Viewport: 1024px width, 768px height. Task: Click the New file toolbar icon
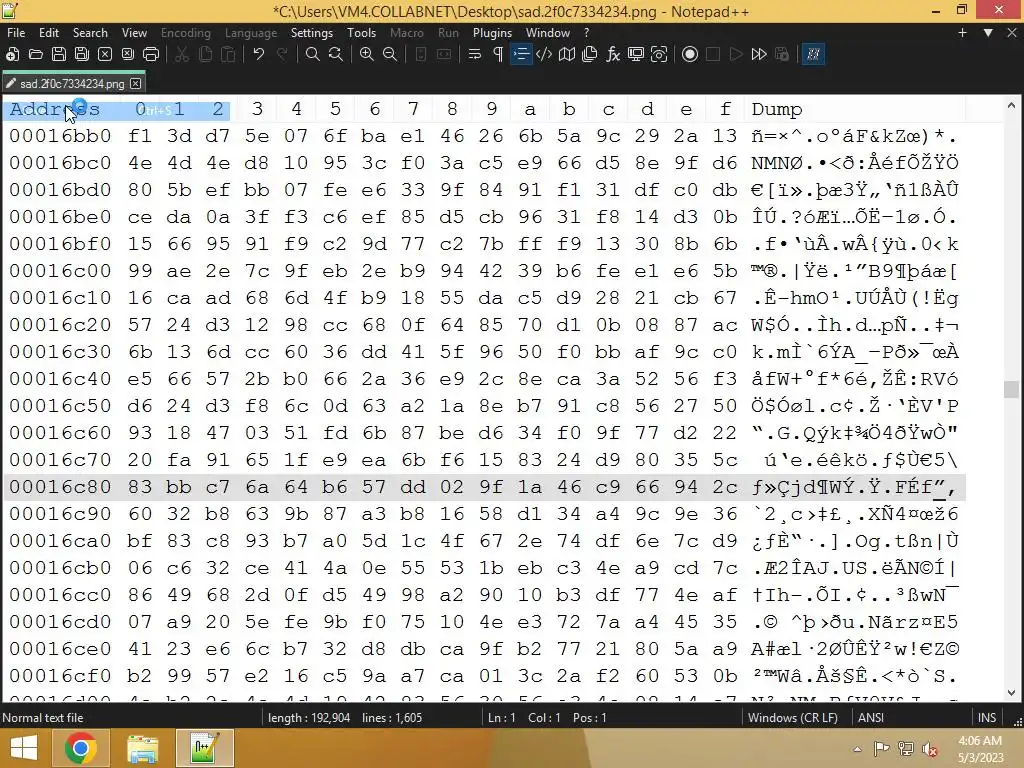(x=12, y=54)
